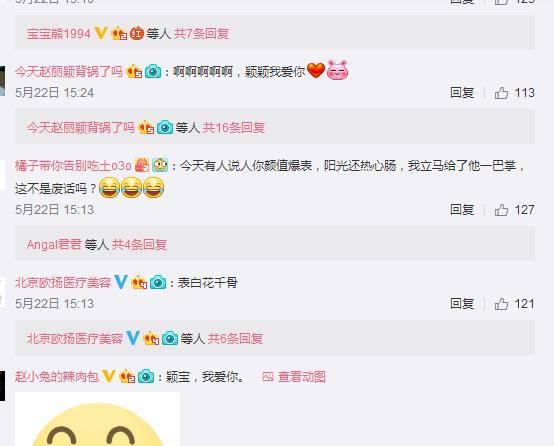Open the smiley face GIF thumbnail
The width and height of the screenshot is (554, 446).
click(x=98, y=419)
